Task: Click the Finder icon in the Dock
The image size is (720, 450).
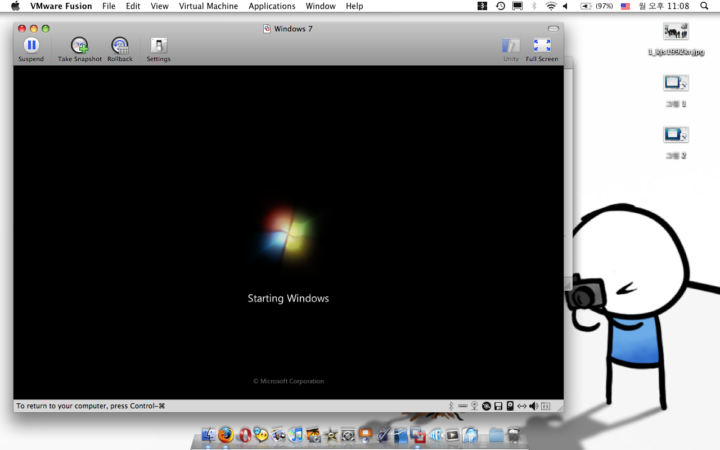Action: [208, 434]
